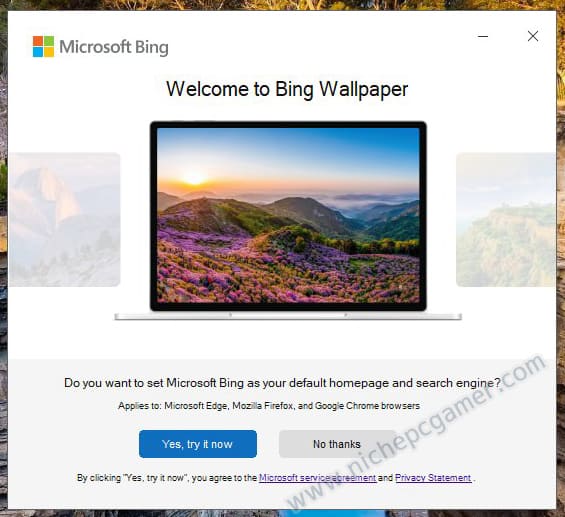Image resolution: width=565 pixels, height=517 pixels.
Task: Minimize the Bing Wallpaper window
Action: [x=483, y=36]
